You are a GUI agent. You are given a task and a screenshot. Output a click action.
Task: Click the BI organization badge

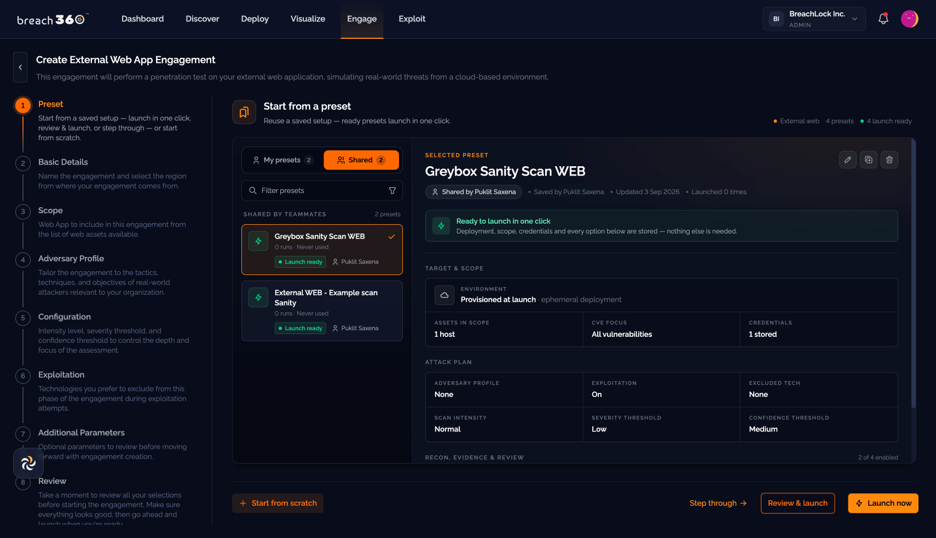776,19
